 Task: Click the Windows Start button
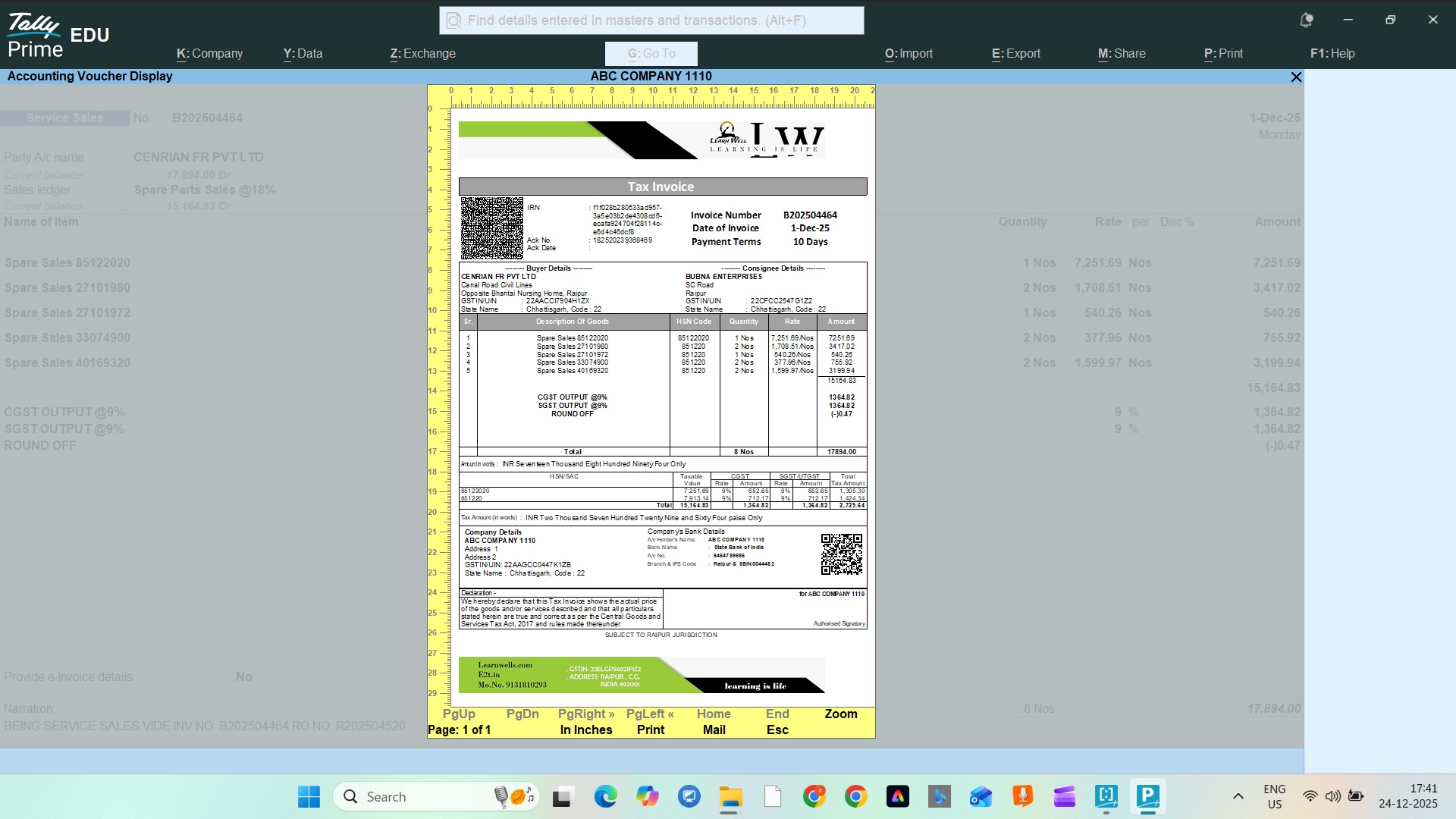click(309, 796)
